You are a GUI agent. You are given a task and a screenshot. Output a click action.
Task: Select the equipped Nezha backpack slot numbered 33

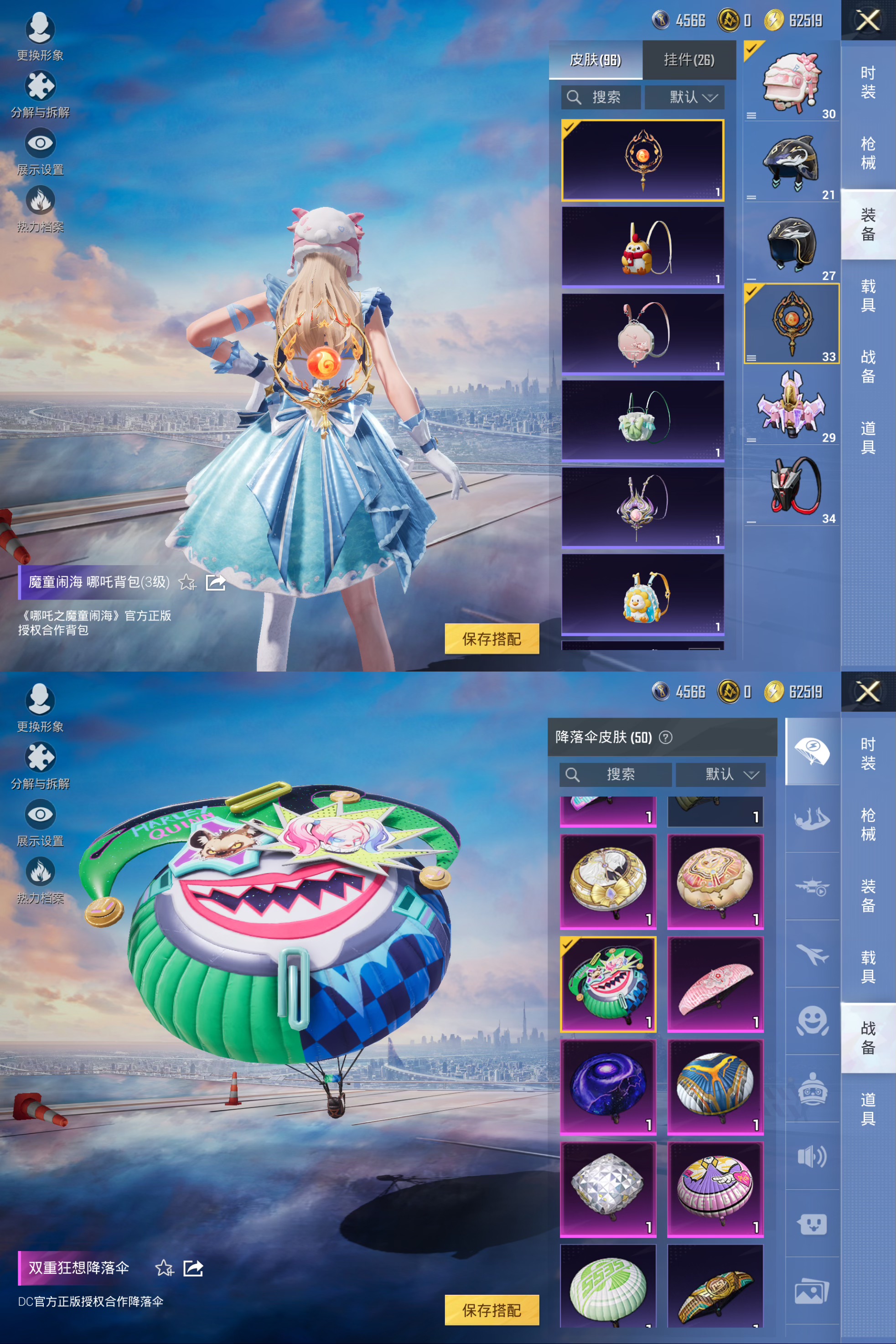pos(792,323)
